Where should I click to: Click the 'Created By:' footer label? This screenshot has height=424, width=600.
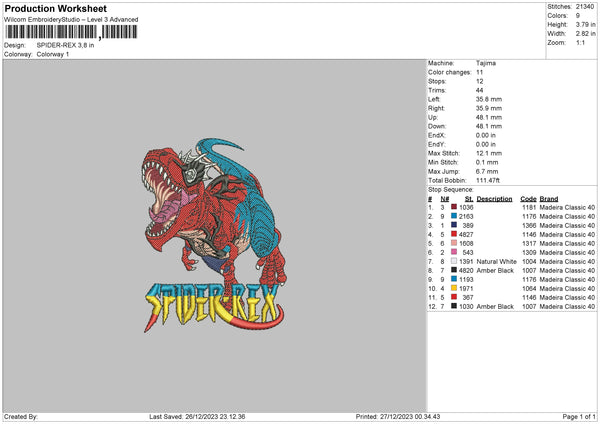pos(21,417)
